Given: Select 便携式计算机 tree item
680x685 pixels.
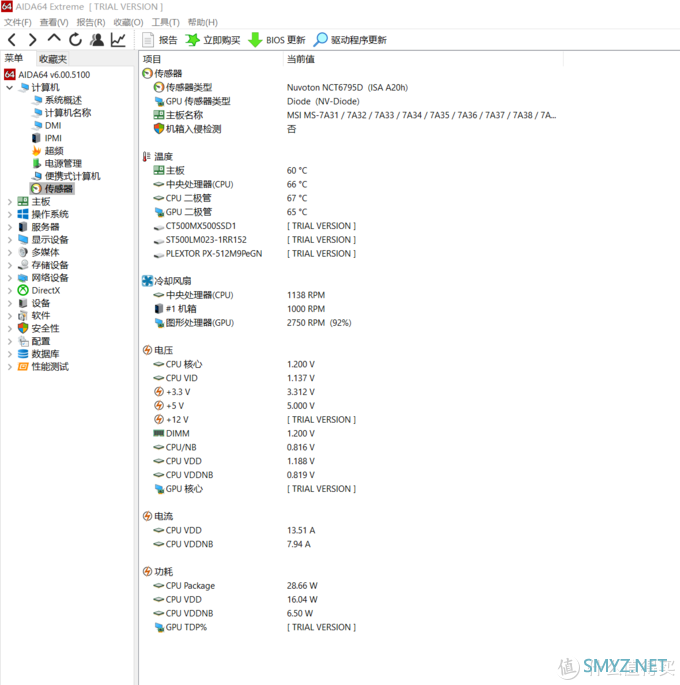Looking at the screenshot, I should pos(66,176).
